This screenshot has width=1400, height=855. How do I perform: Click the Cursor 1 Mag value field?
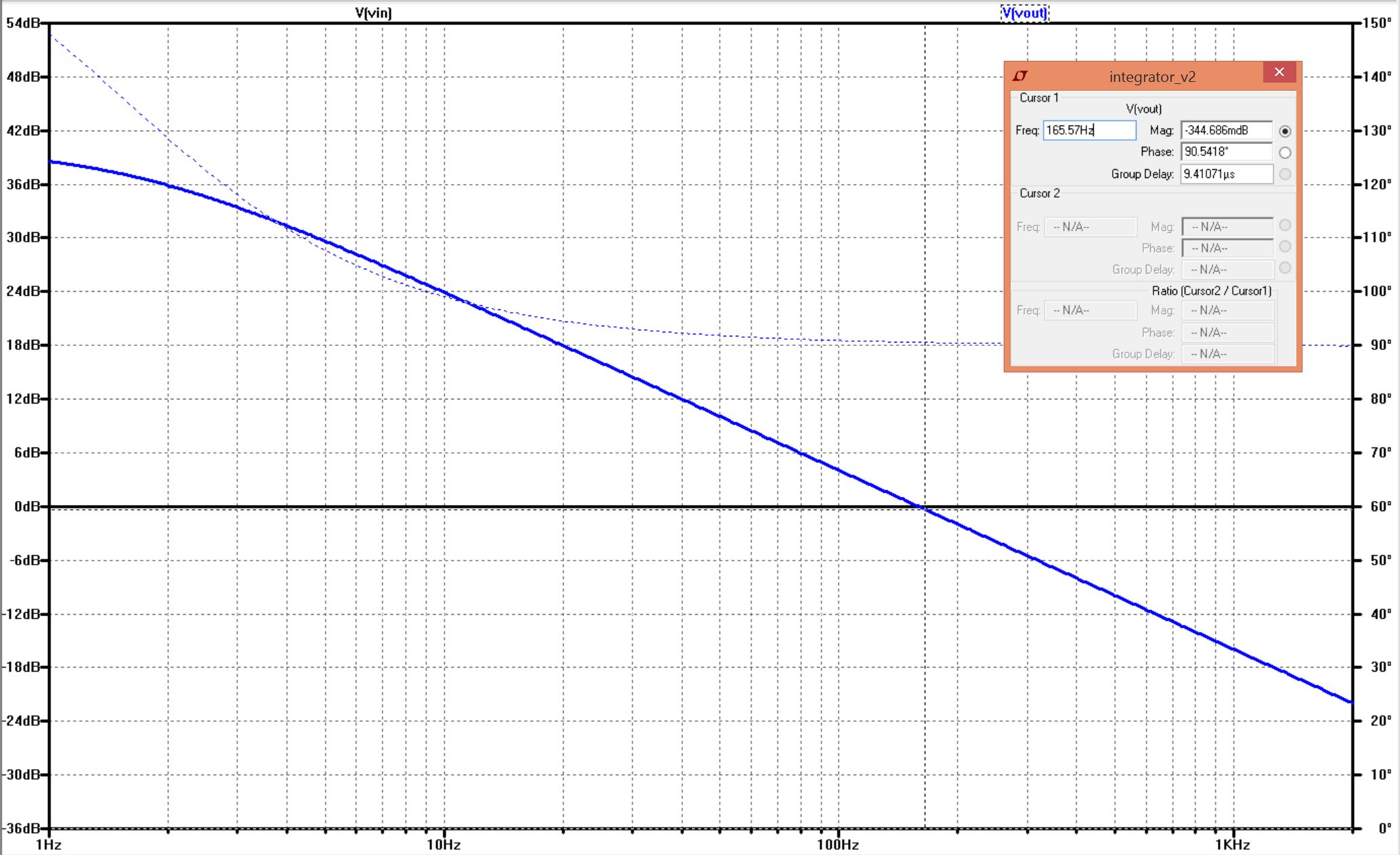pos(1227,131)
